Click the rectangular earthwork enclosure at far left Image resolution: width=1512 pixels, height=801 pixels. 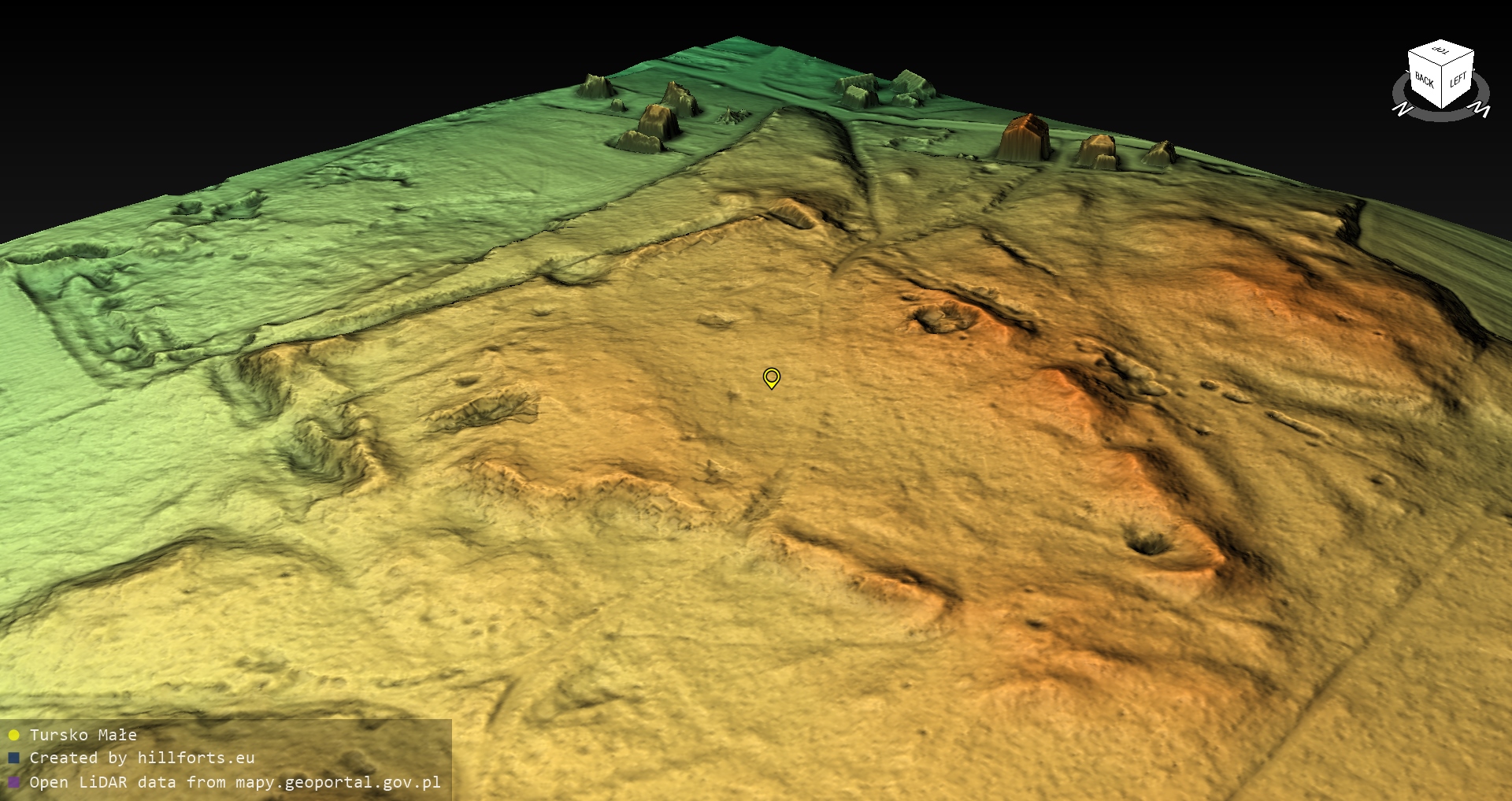pyautogui.click(x=94, y=315)
